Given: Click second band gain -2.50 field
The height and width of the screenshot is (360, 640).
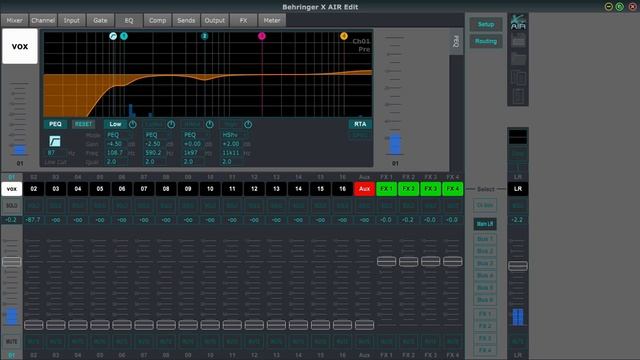Looking at the screenshot, I should [x=154, y=144].
